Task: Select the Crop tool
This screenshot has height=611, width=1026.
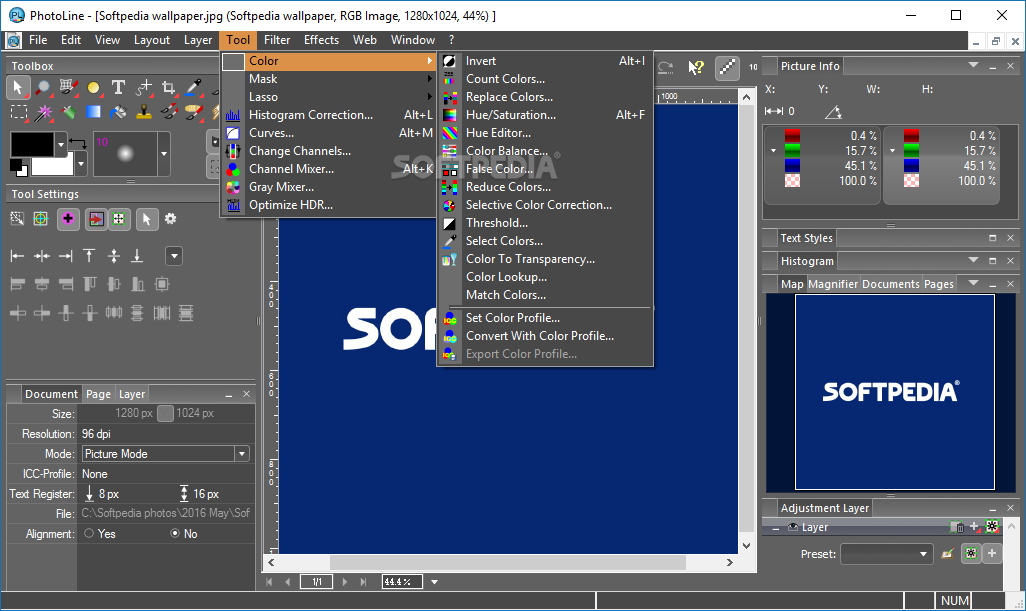Action: tap(168, 88)
